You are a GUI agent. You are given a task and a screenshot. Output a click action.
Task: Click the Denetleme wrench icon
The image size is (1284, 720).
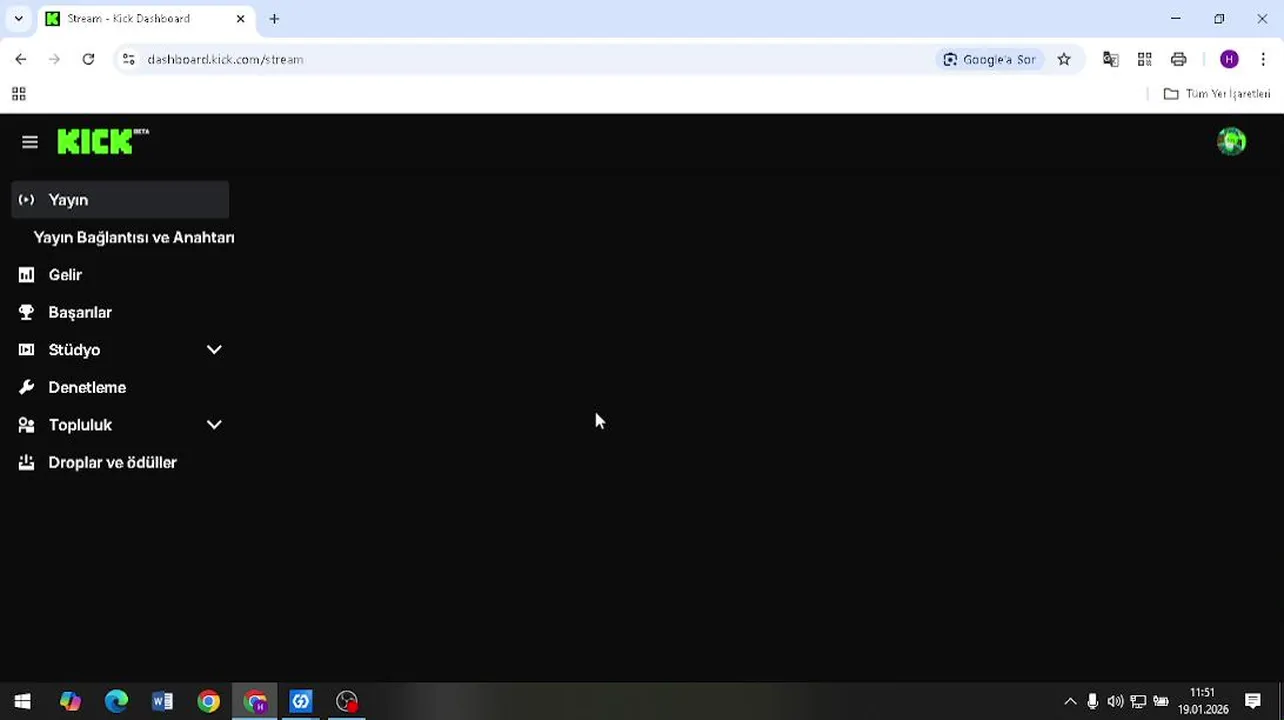(27, 387)
